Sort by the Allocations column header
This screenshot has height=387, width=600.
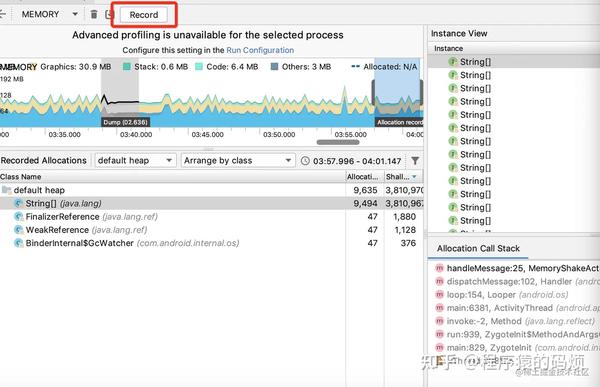[x=364, y=177]
